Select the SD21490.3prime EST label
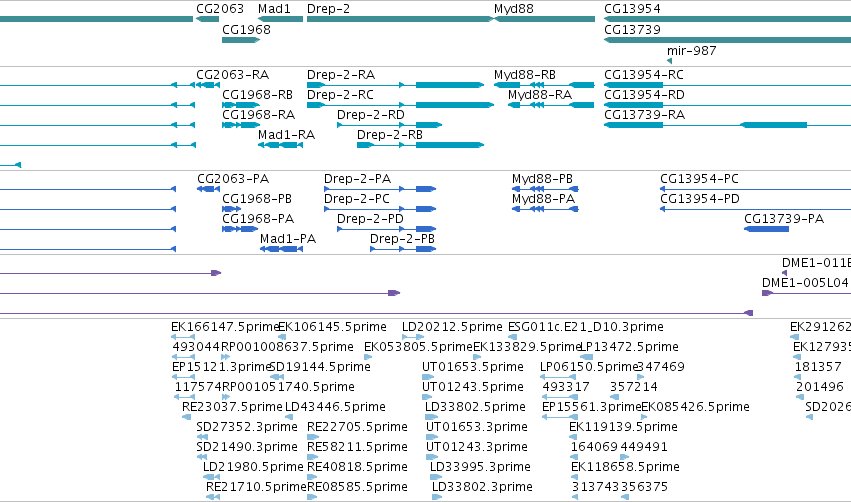851x502 pixels. pyautogui.click(x=247, y=447)
